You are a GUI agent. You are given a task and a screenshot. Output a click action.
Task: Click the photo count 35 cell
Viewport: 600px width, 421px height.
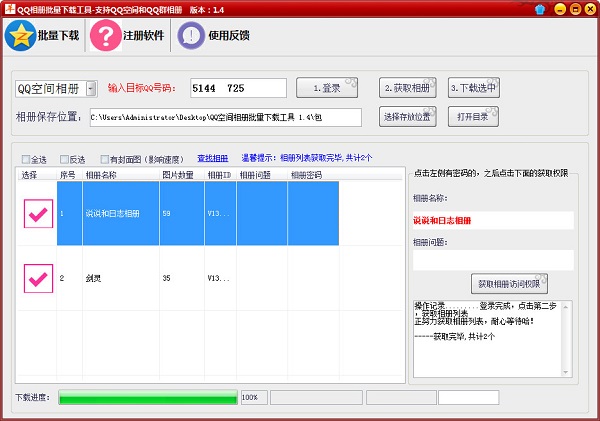tap(182, 278)
